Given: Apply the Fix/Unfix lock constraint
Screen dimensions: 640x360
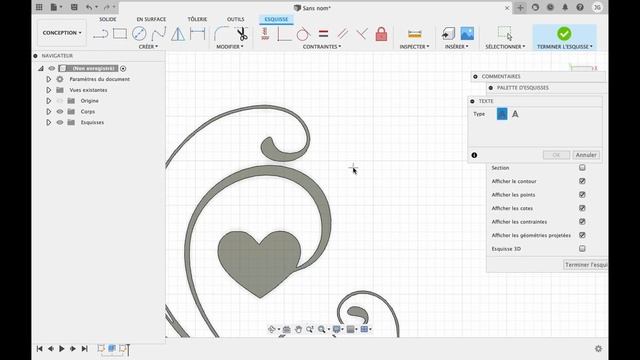Looking at the screenshot, I should coord(381,34).
